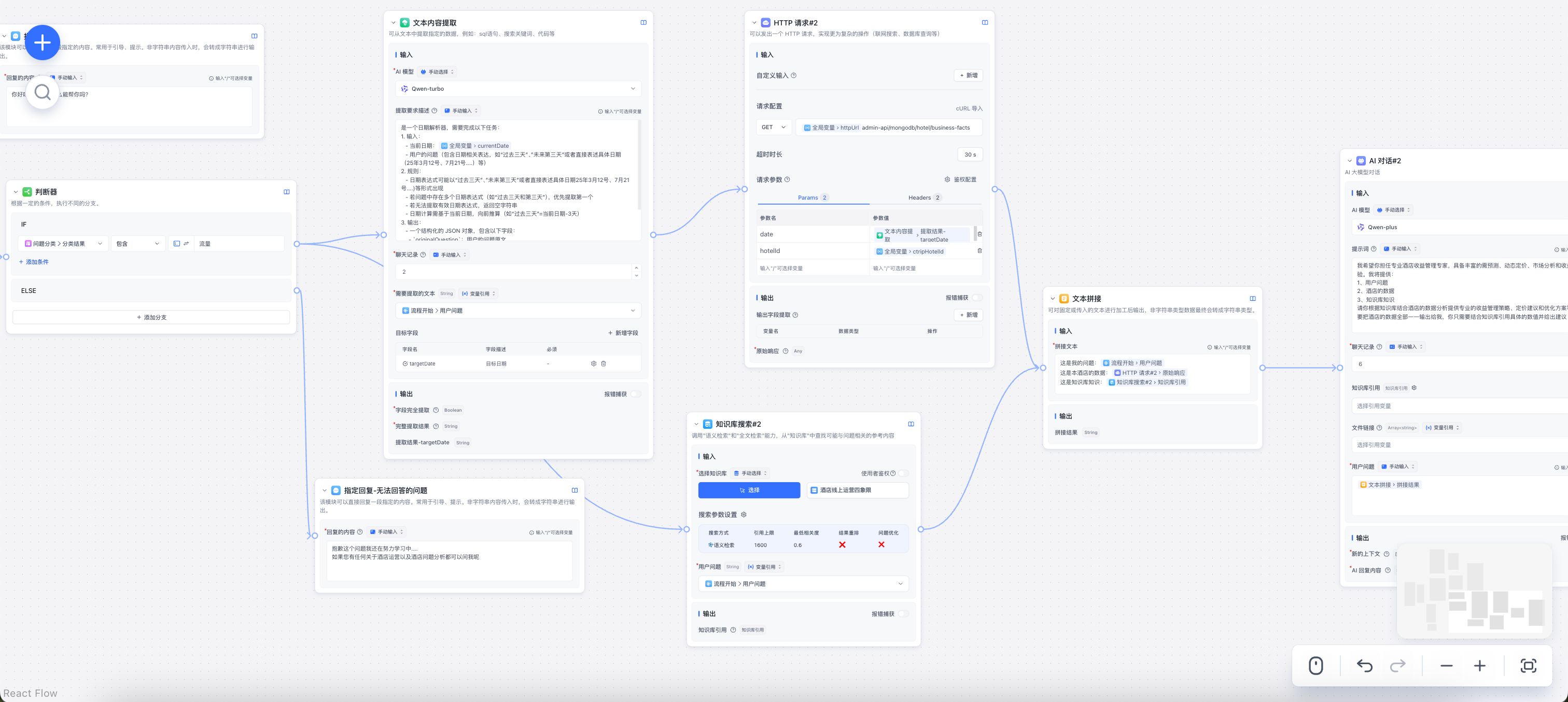Click cURL 导入 link

pyautogui.click(x=969, y=108)
